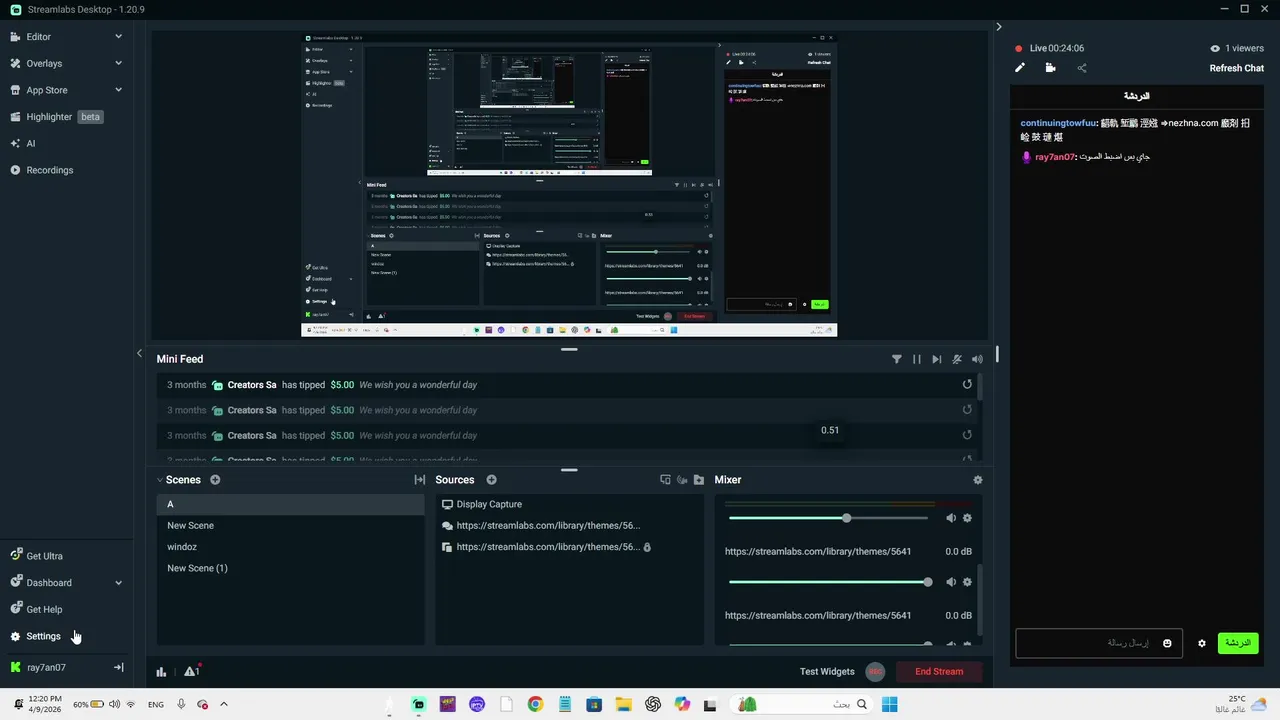Add a new source with the plus icon
This screenshot has height=720, width=1280.
pos(491,480)
